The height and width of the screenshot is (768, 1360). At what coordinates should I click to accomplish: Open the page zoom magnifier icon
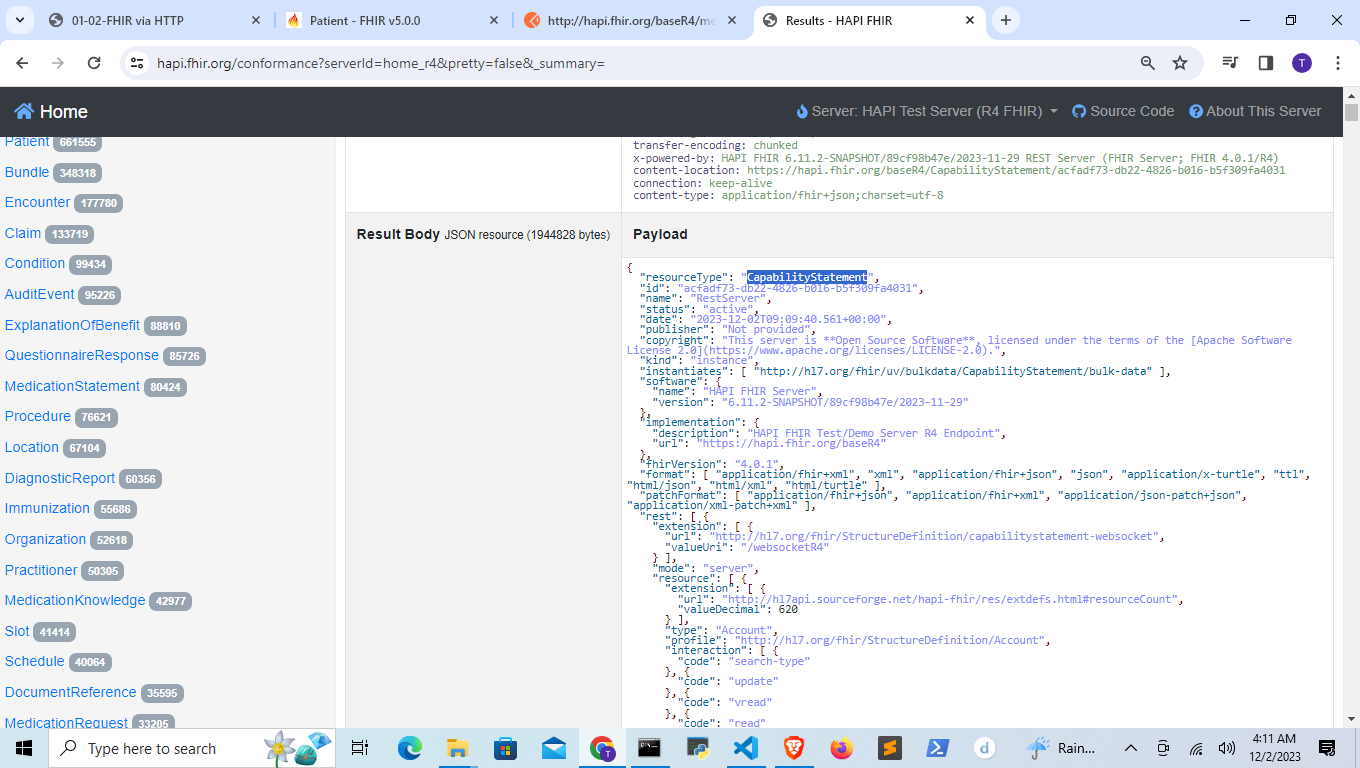(1148, 63)
